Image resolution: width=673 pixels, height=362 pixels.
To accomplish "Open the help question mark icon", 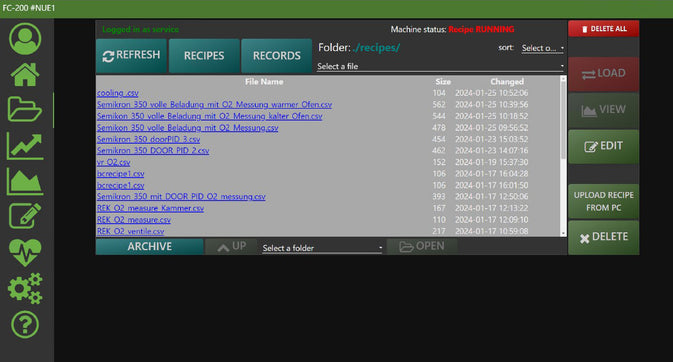I will point(25,325).
